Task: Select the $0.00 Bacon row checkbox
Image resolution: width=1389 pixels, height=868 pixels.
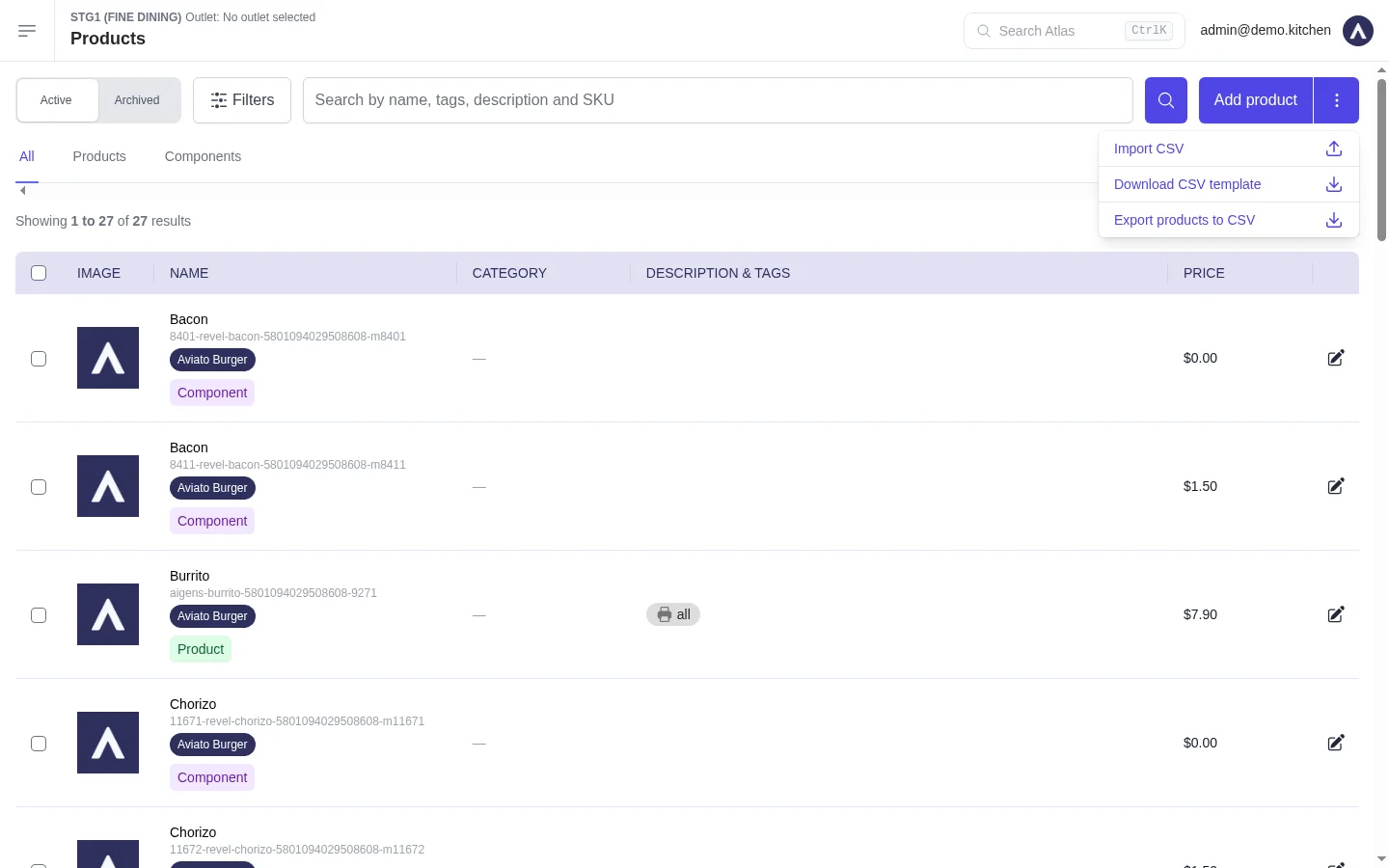Action: 39,359
